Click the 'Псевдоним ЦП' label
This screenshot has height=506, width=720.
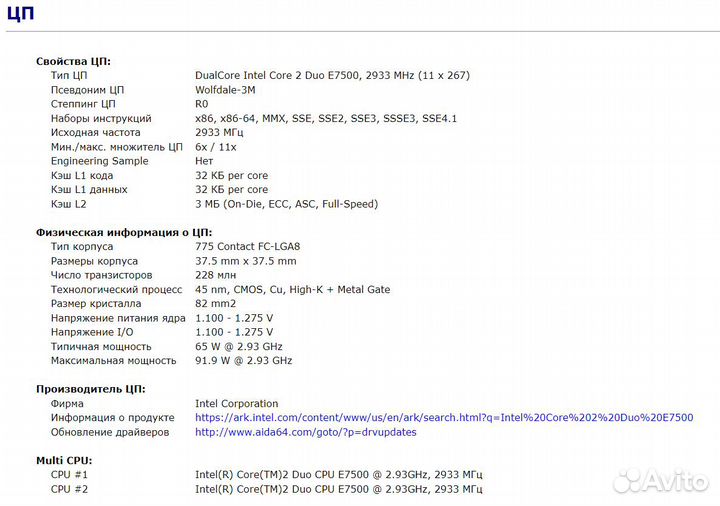click(x=87, y=90)
